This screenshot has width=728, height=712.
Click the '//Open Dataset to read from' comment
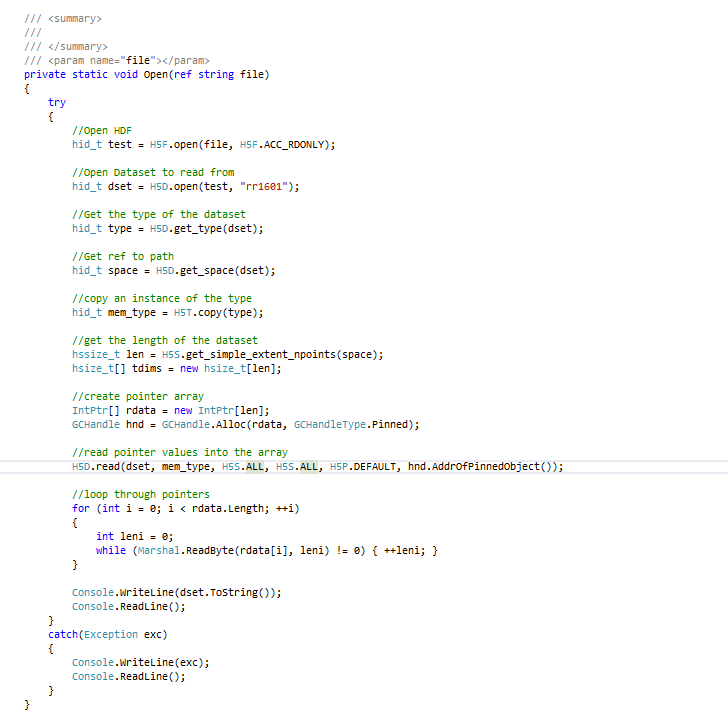pyautogui.click(x=153, y=172)
